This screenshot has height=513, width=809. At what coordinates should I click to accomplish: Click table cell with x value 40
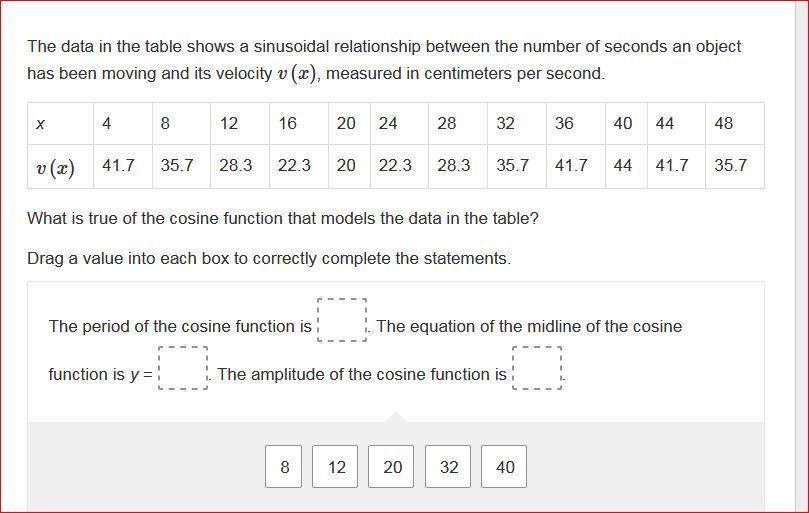point(626,123)
